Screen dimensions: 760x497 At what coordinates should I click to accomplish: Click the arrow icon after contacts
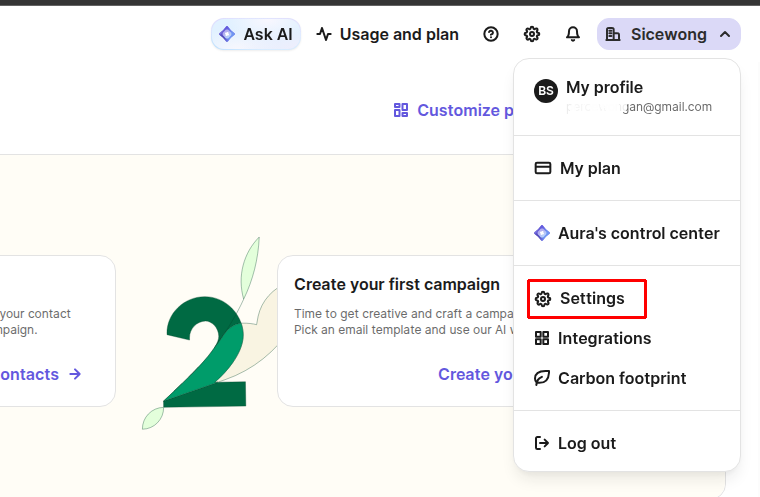[75, 374]
